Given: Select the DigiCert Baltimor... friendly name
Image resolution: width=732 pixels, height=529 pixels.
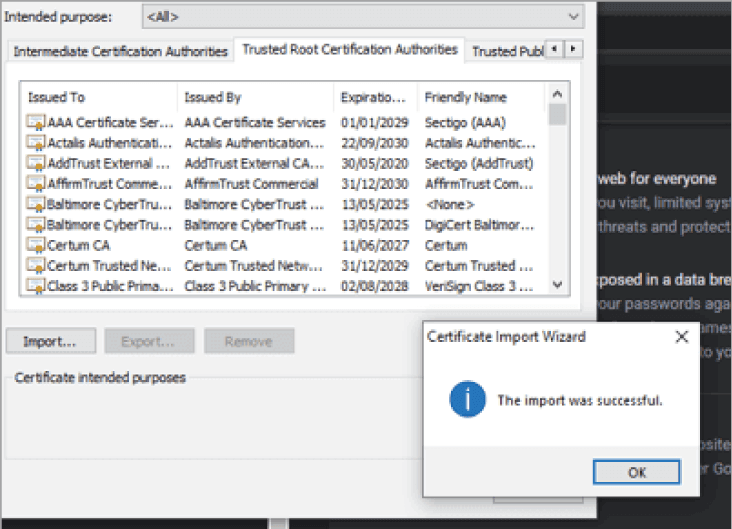Looking at the screenshot, I should coord(479,225).
